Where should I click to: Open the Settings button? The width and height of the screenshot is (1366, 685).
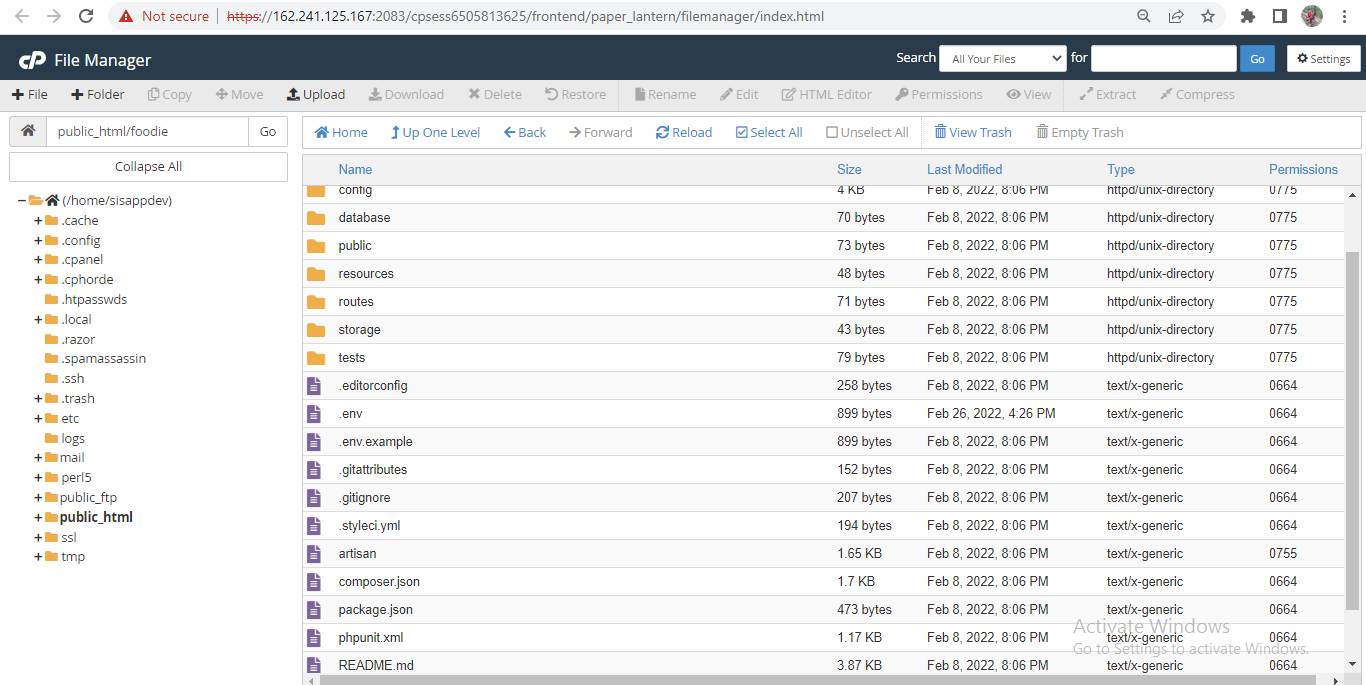(1324, 59)
